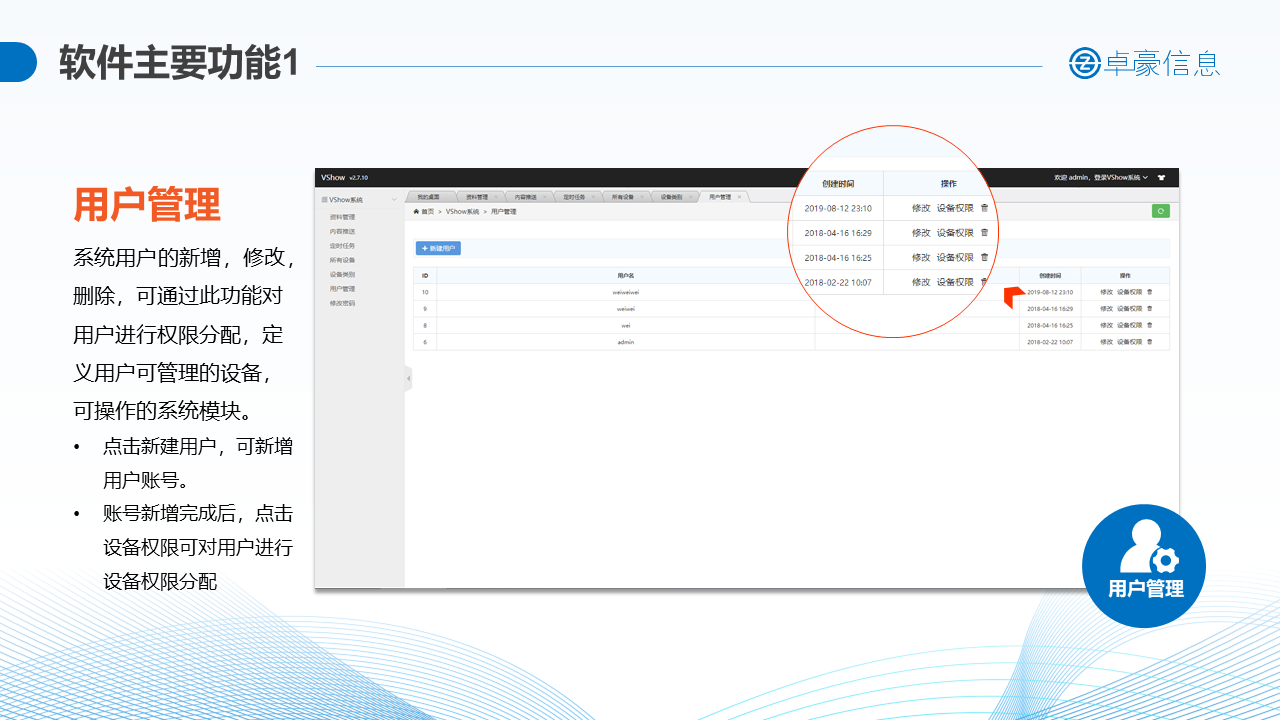The height and width of the screenshot is (720, 1280).
Task: Click the home icon in breadcrumb
Action: (416, 212)
